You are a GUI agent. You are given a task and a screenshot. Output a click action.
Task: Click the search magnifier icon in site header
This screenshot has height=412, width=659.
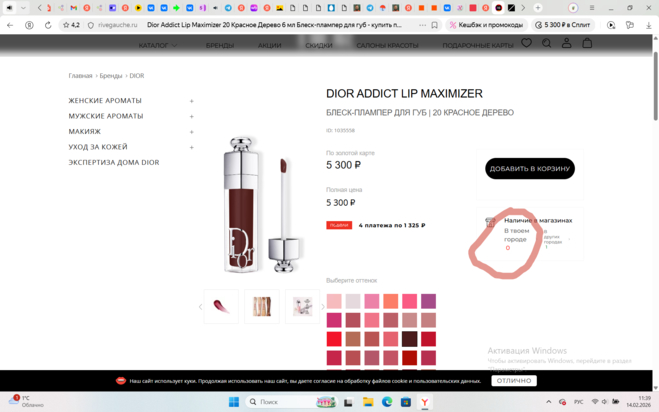pyautogui.click(x=546, y=43)
